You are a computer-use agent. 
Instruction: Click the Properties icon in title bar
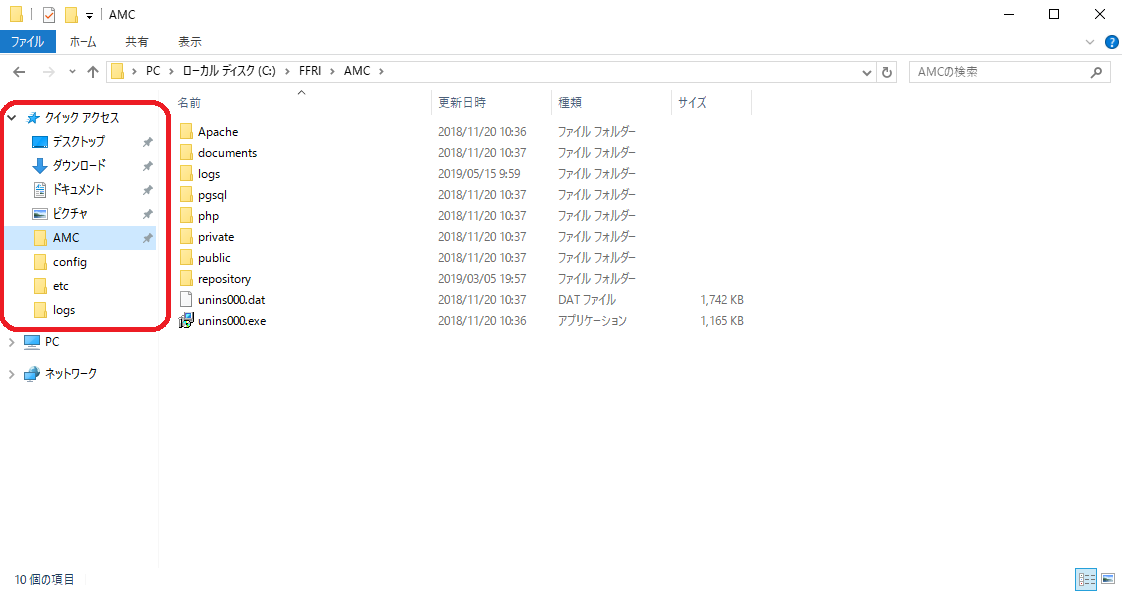(x=49, y=14)
